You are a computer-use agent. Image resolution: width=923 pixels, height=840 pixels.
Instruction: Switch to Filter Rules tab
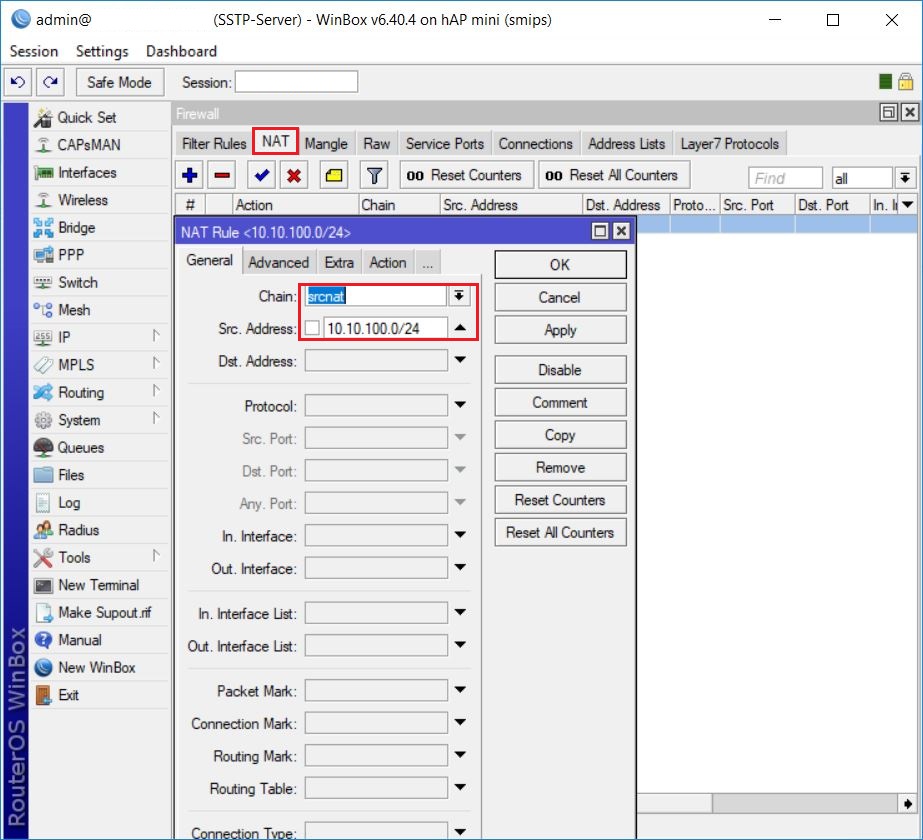(214, 144)
